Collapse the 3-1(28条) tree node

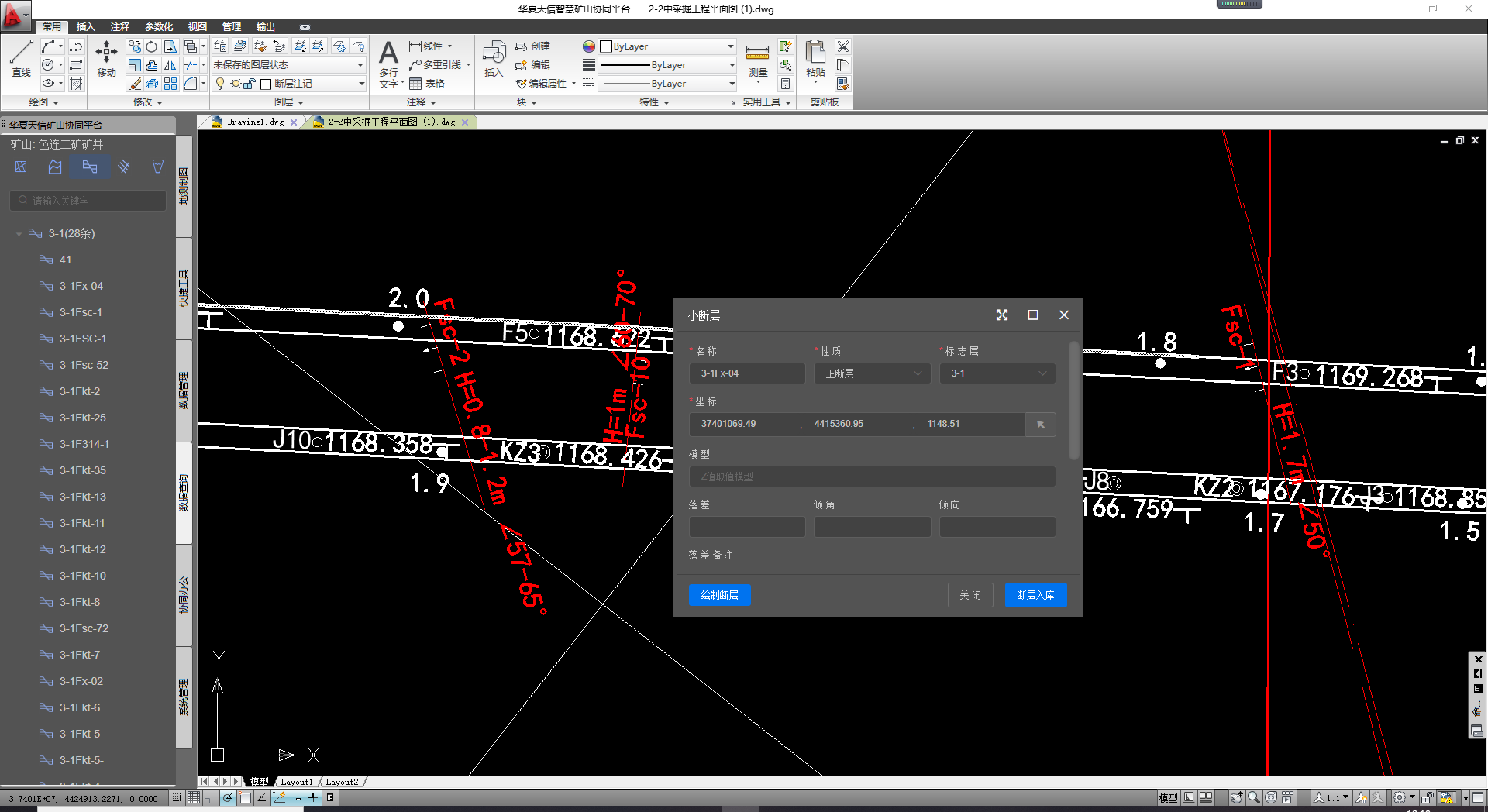point(19,233)
